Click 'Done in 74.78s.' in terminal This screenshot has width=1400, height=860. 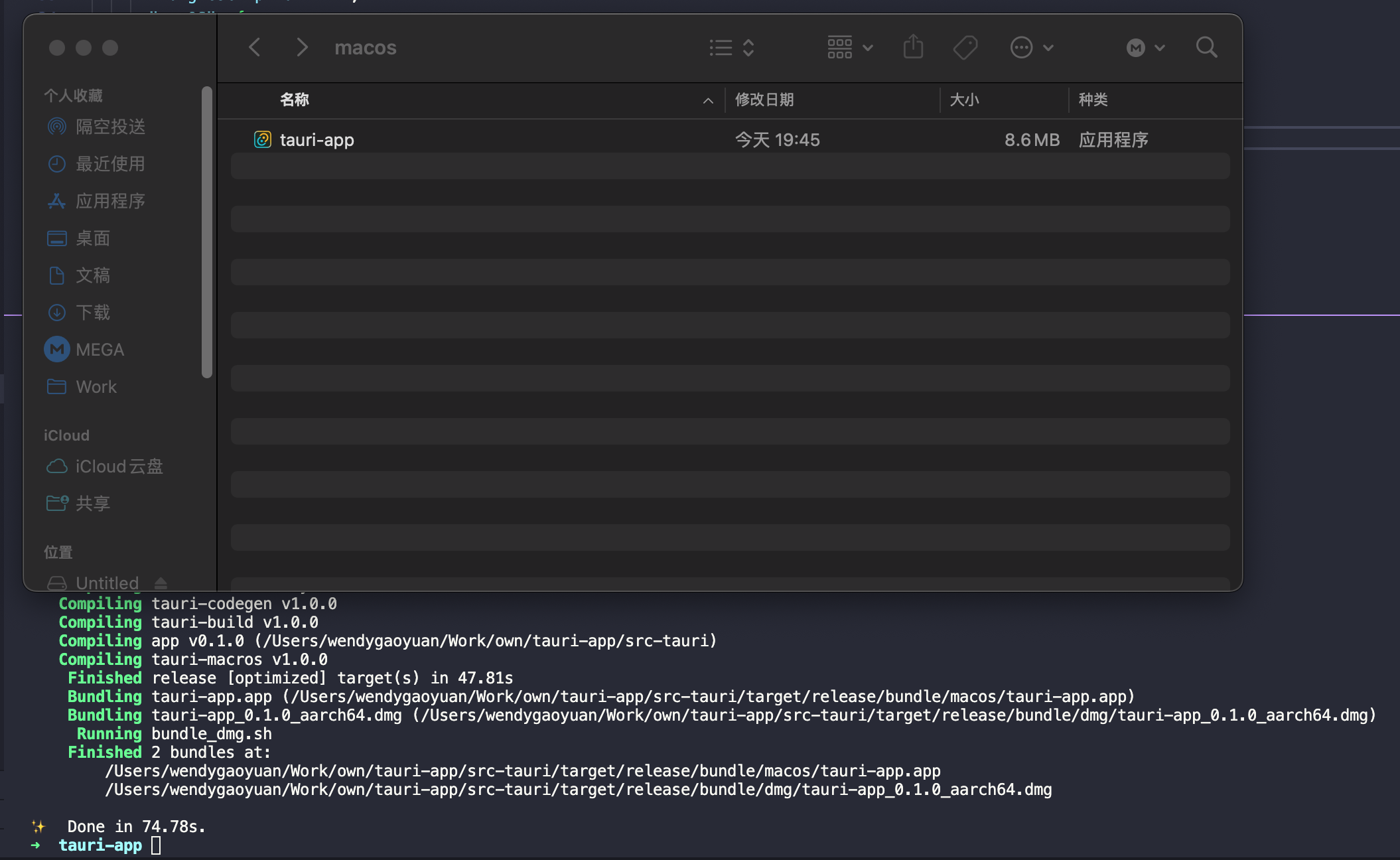click(137, 827)
